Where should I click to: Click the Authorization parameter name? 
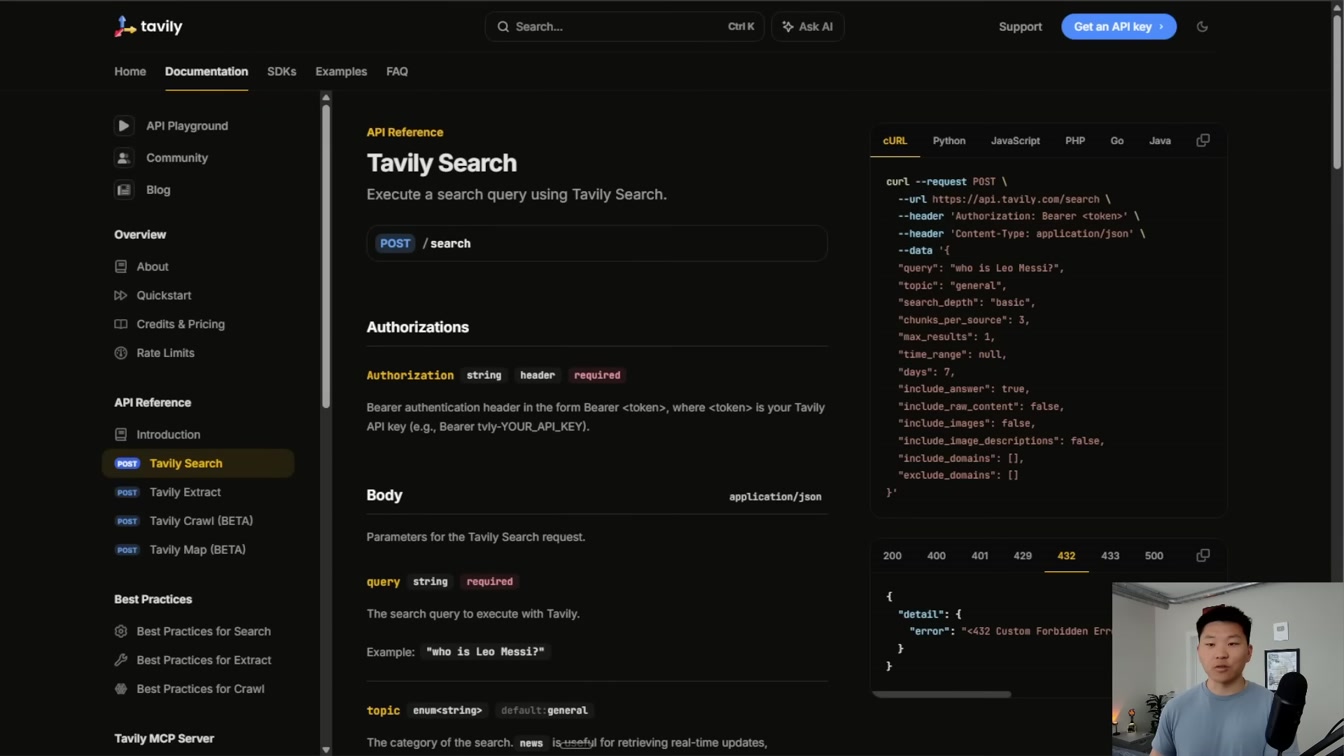[x=410, y=376]
